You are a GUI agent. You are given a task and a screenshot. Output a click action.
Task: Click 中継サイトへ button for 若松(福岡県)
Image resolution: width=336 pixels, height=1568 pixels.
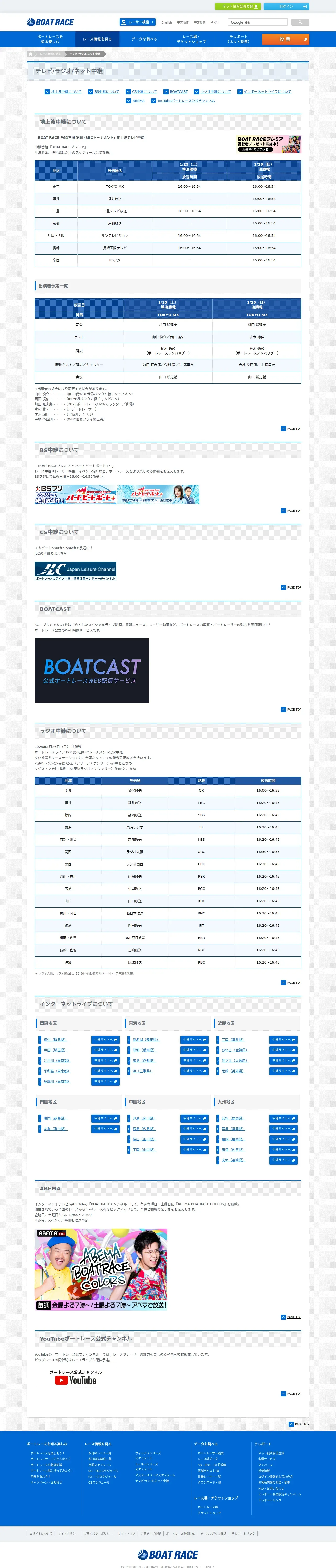(284, 1118)
